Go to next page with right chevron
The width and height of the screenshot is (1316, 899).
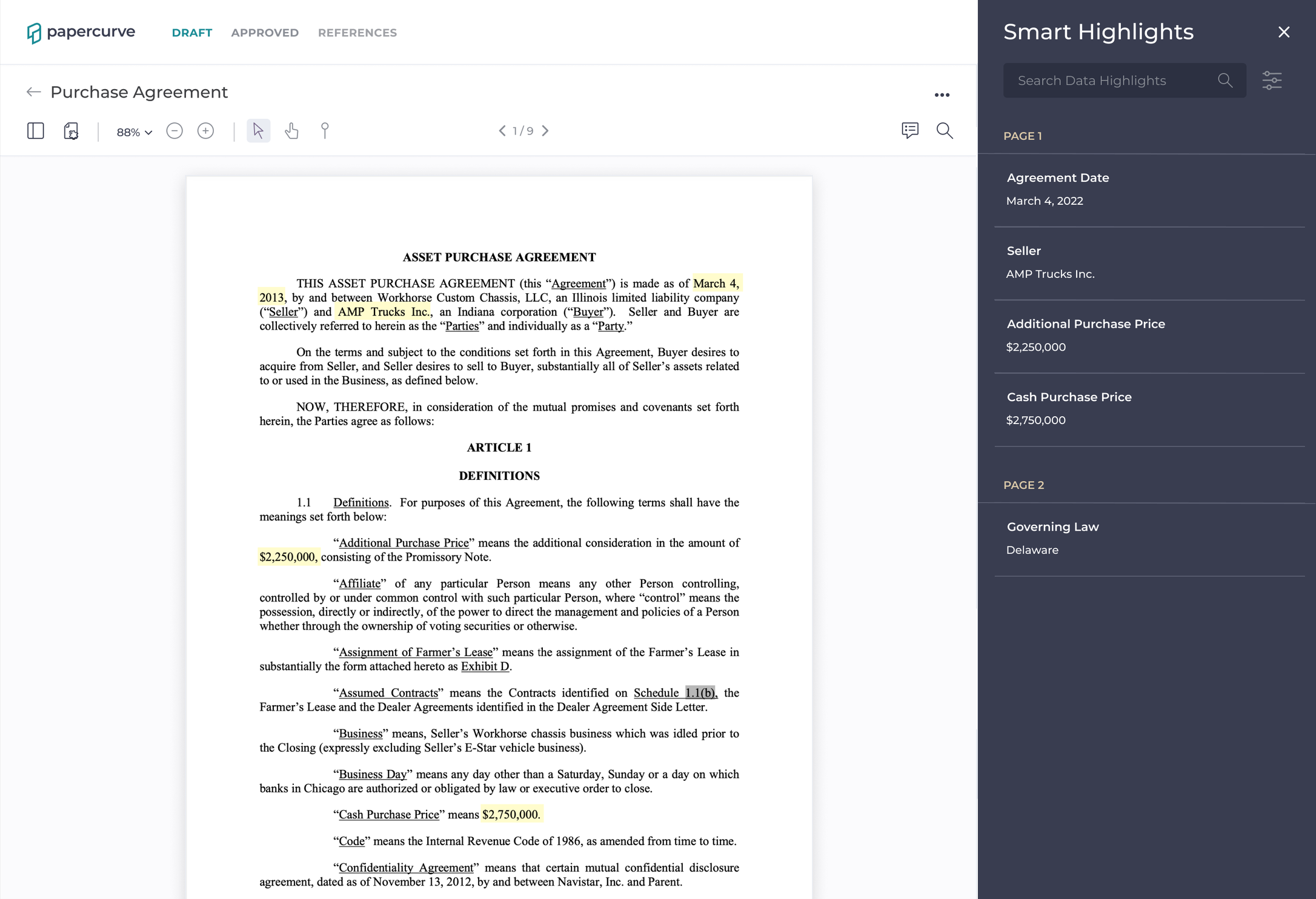pos(545,130)
